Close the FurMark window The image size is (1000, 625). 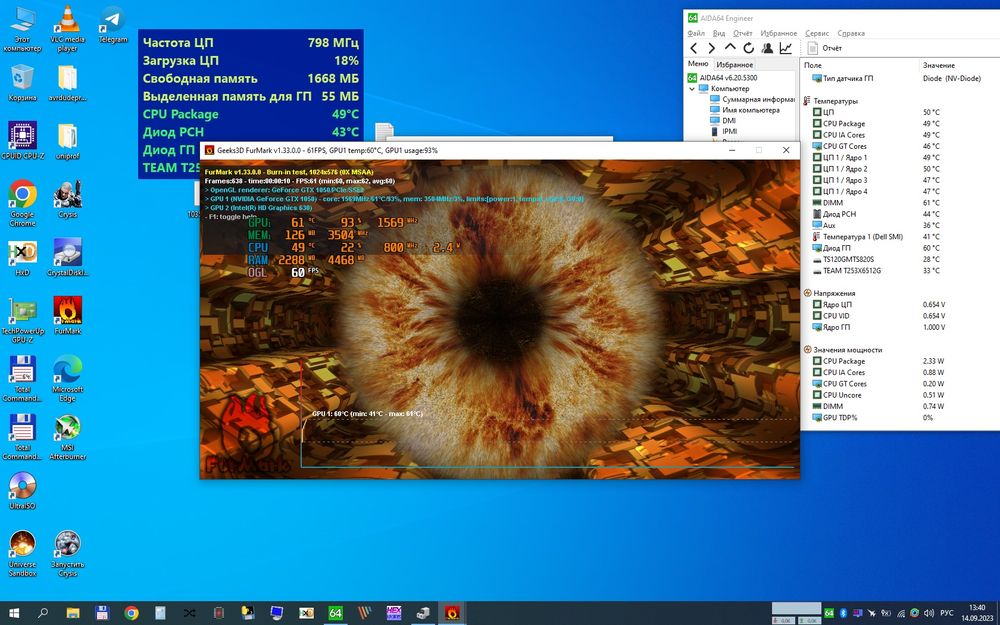[786, 150]
